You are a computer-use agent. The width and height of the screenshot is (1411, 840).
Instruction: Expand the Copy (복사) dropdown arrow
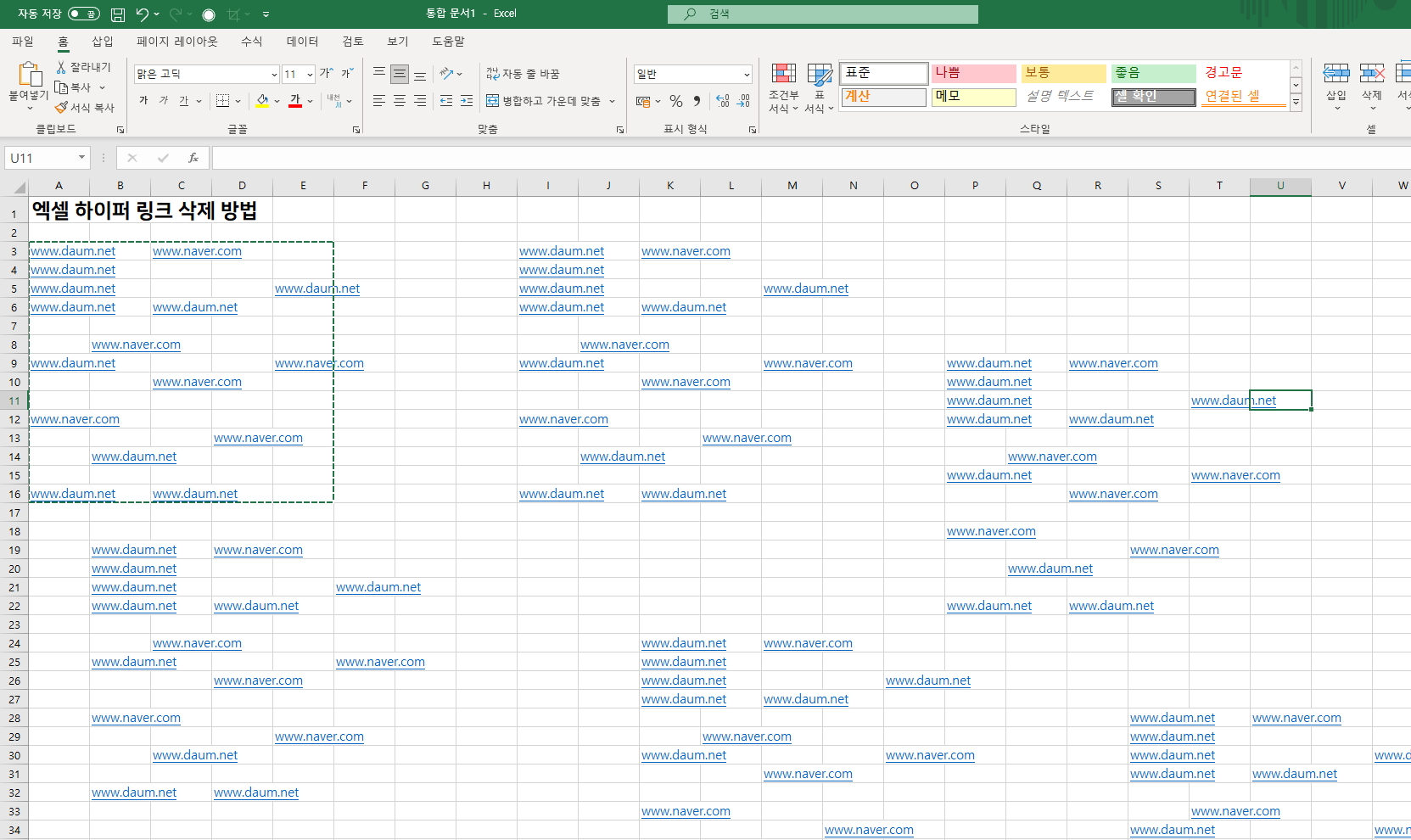click(x=103, y=87)
